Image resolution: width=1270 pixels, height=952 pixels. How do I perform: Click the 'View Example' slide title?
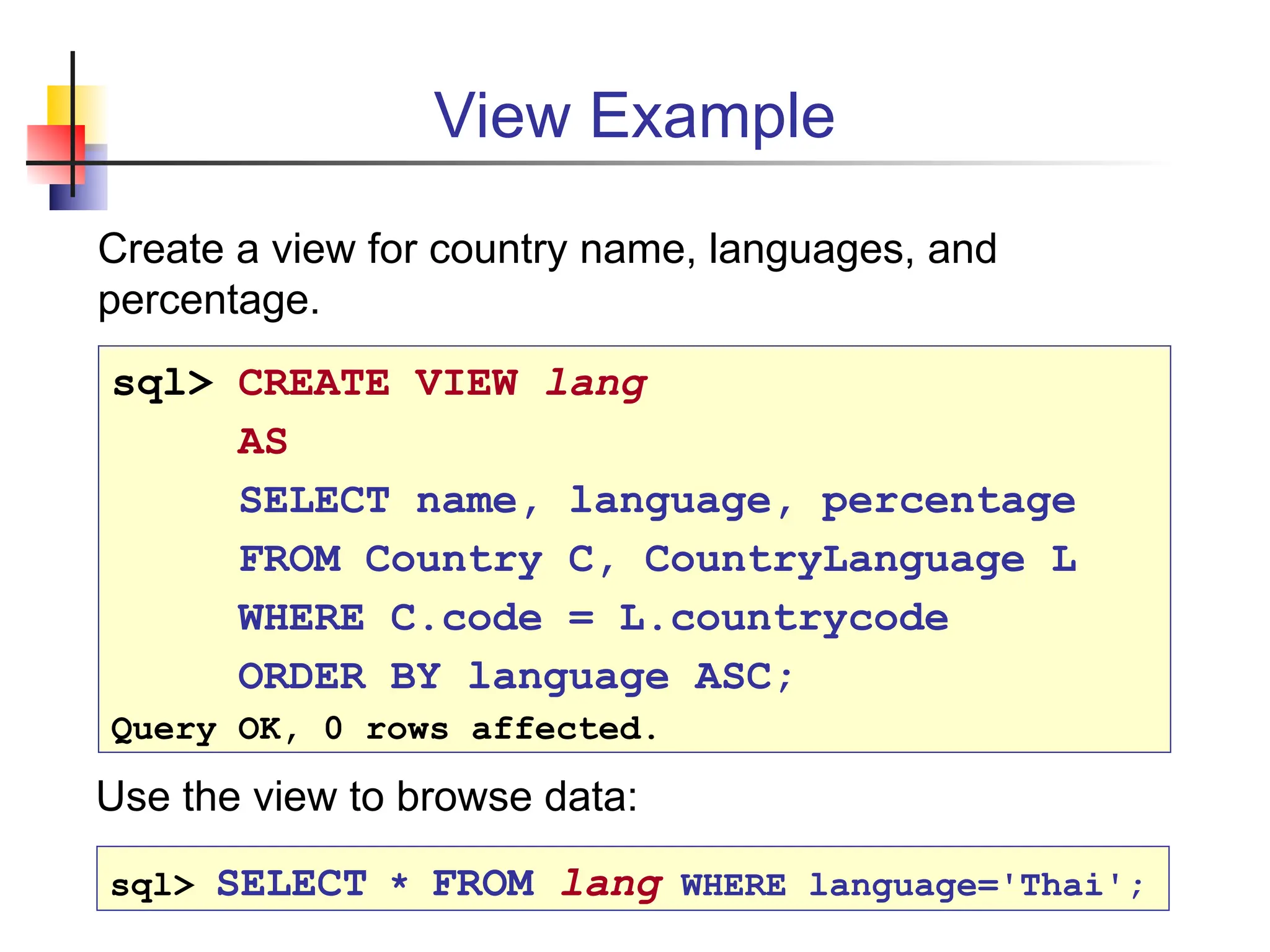(634, 116)
